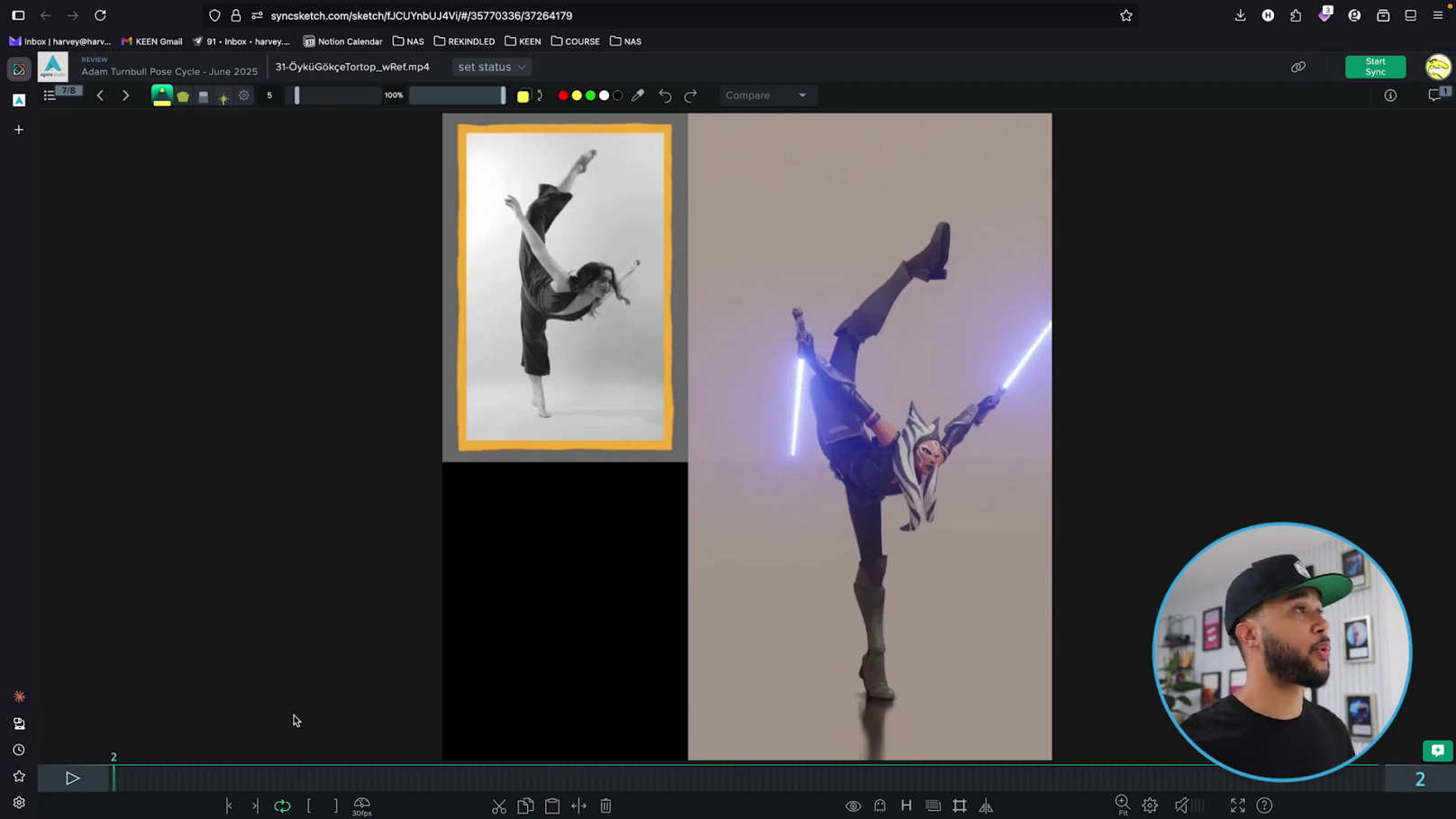Open the help question mark icon

click(1265, 806)
